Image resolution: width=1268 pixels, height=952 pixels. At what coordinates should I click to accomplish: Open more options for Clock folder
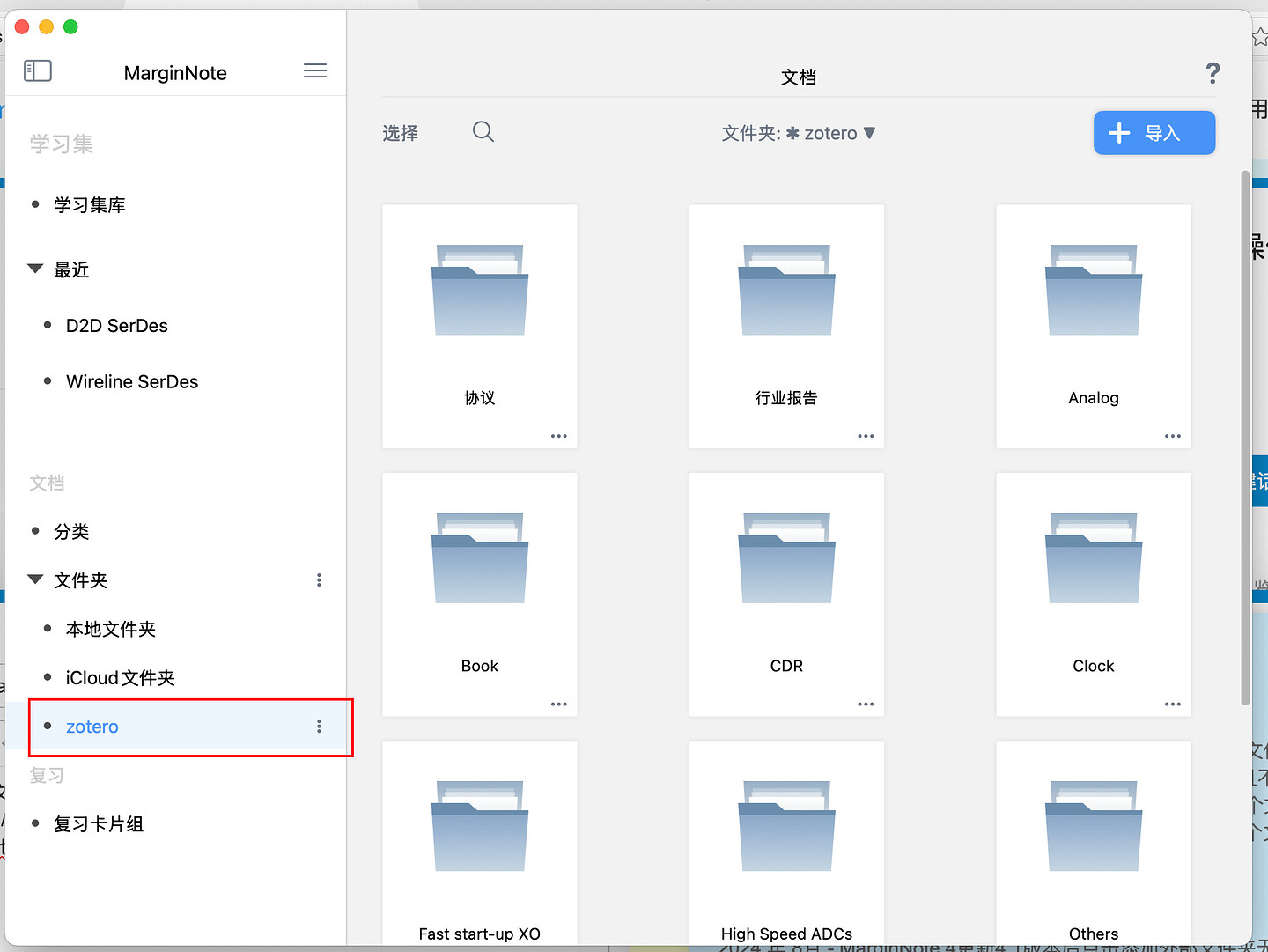pos(1173,704)
